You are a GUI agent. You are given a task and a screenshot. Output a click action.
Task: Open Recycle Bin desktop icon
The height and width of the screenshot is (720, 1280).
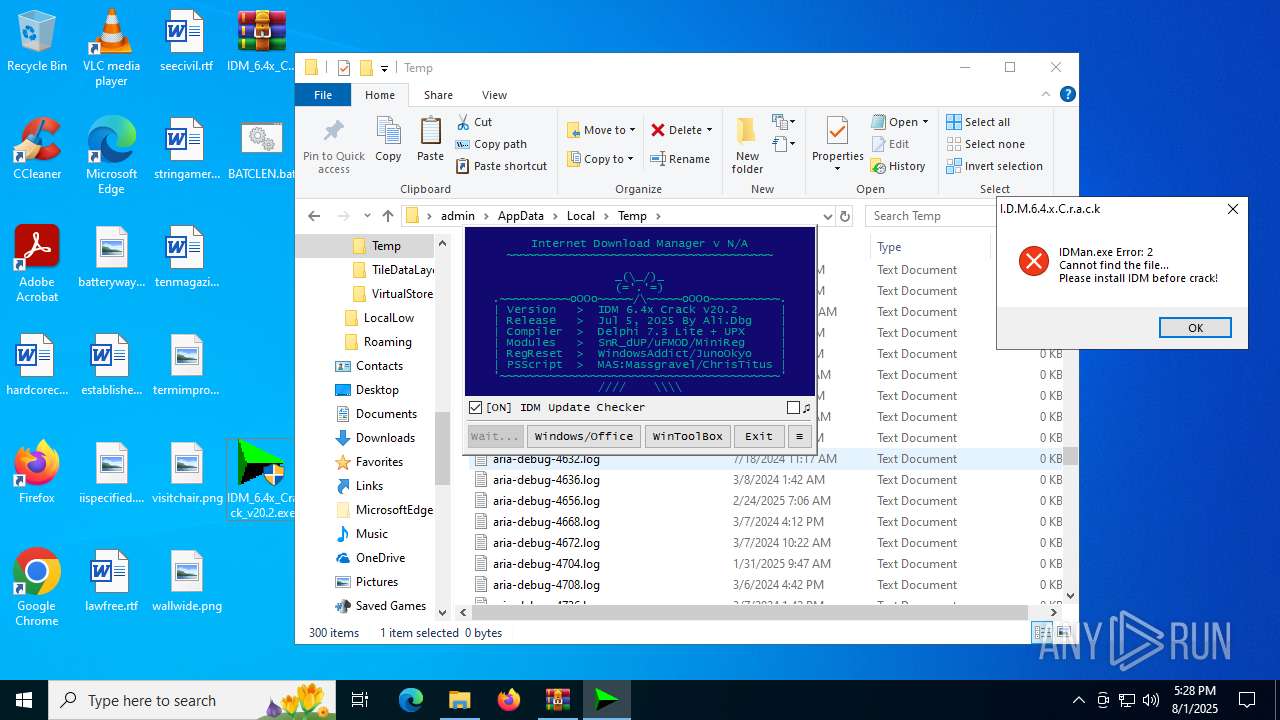37,41
